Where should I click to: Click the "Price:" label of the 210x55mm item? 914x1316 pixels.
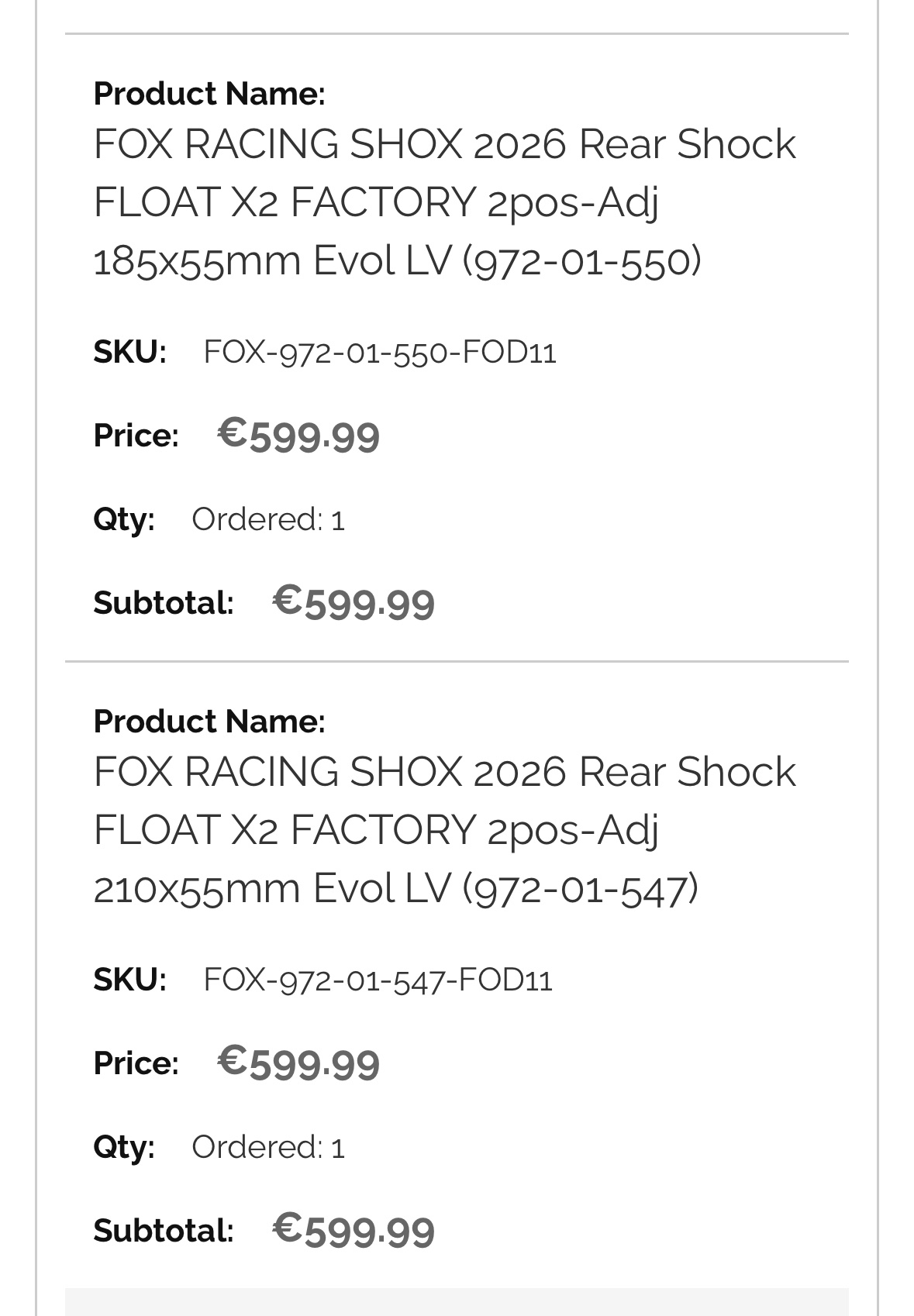[136, 1063]
